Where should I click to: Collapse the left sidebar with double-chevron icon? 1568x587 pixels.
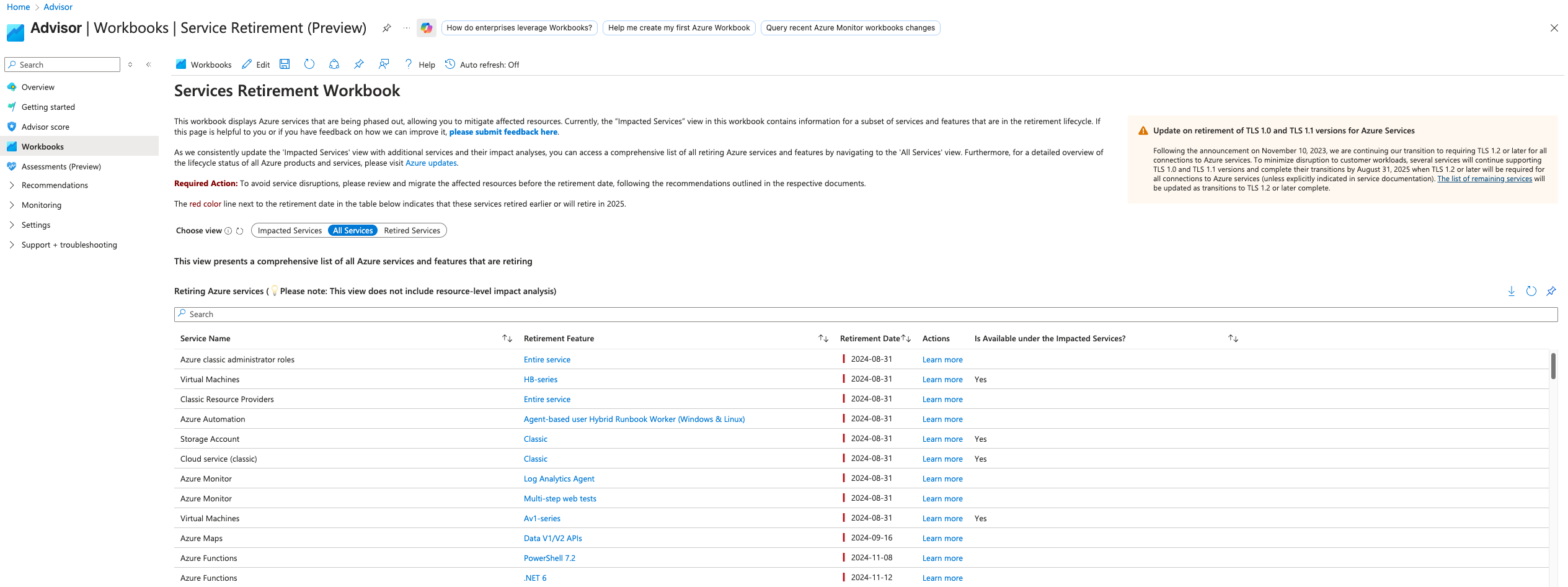tap(149, 65)
